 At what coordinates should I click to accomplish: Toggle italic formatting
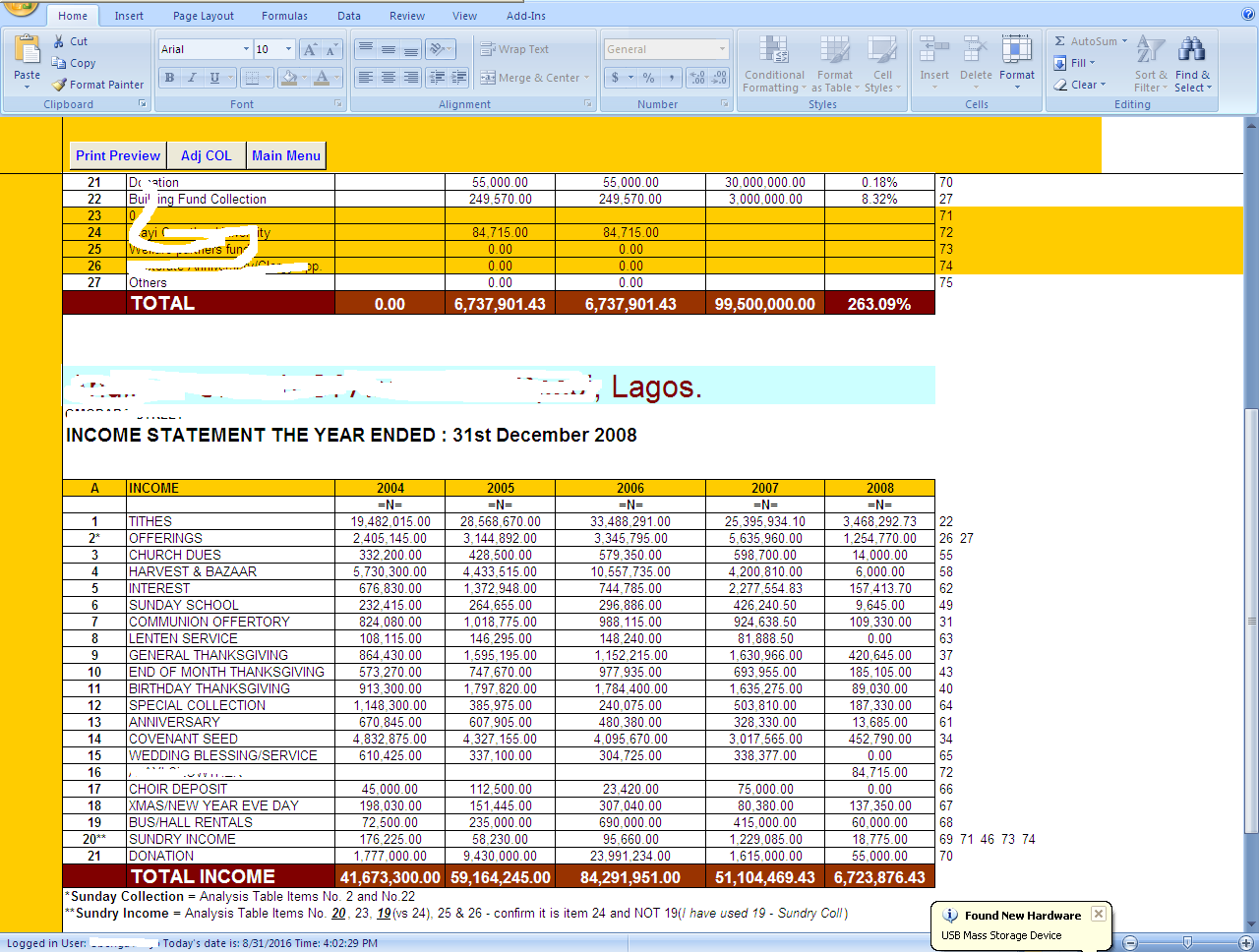(x=192, y=78)
